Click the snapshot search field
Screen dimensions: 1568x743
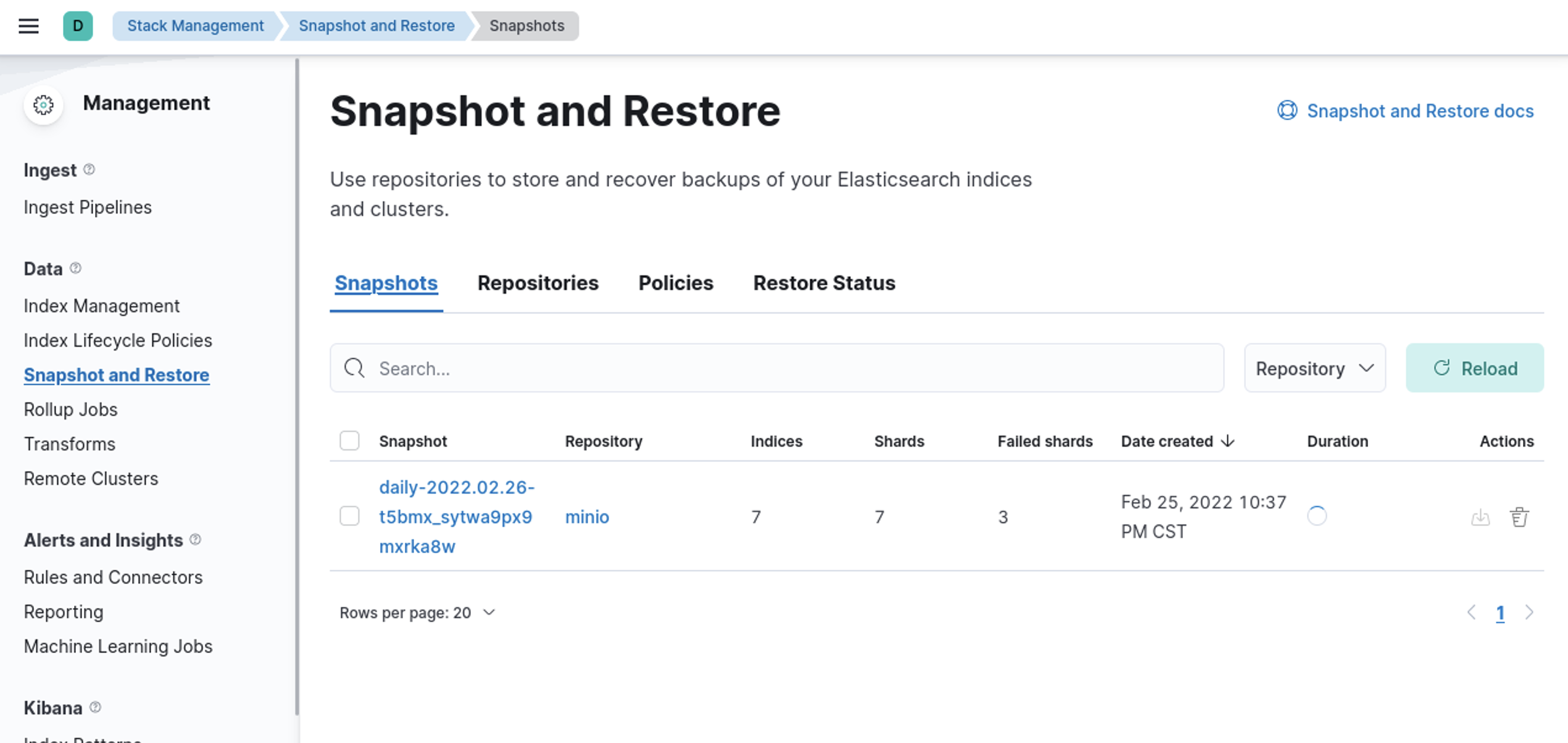click(777, 368)
